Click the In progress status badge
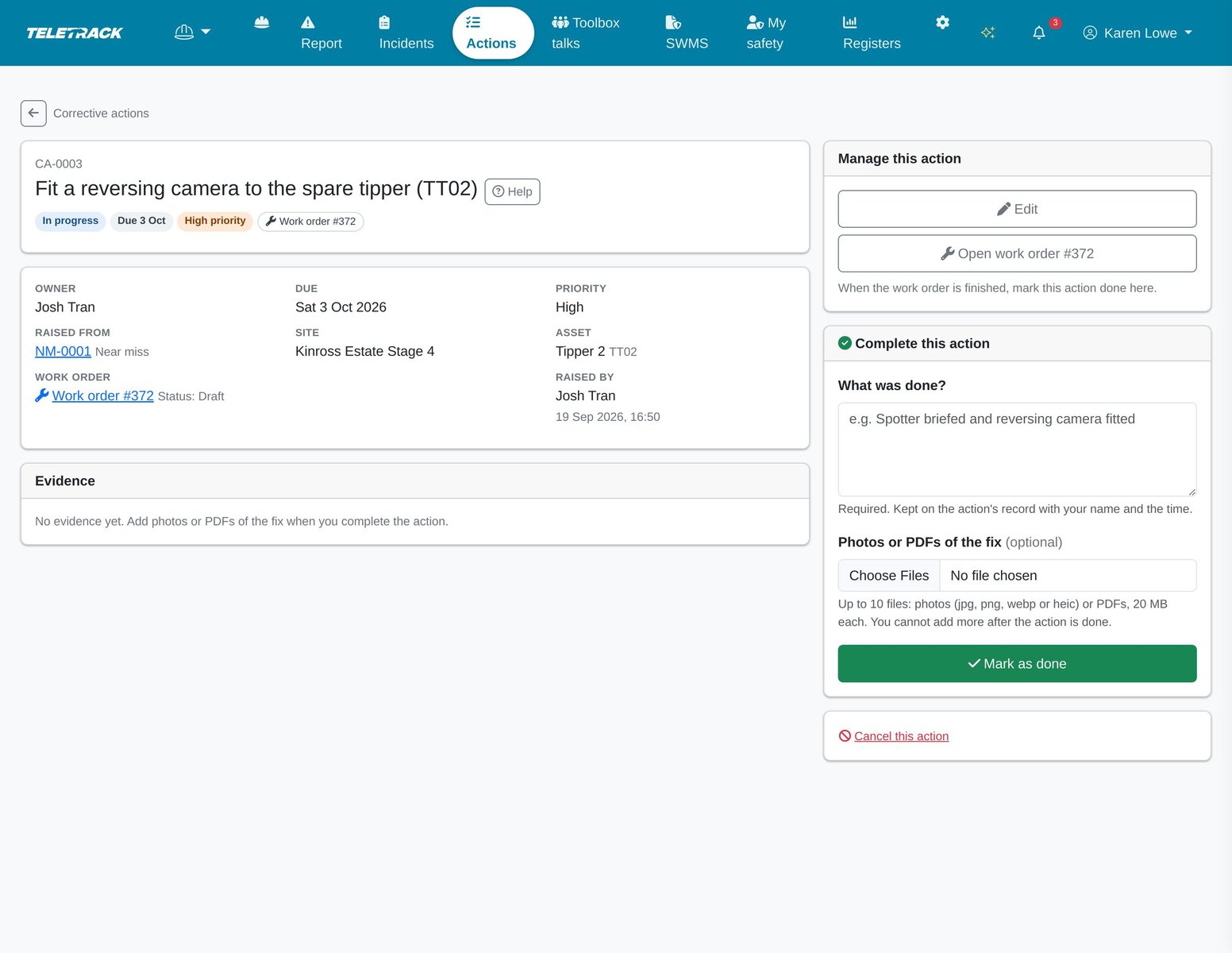Image resolution: width=1232 pixels, height=953 pixels. [x=71, y=221]
